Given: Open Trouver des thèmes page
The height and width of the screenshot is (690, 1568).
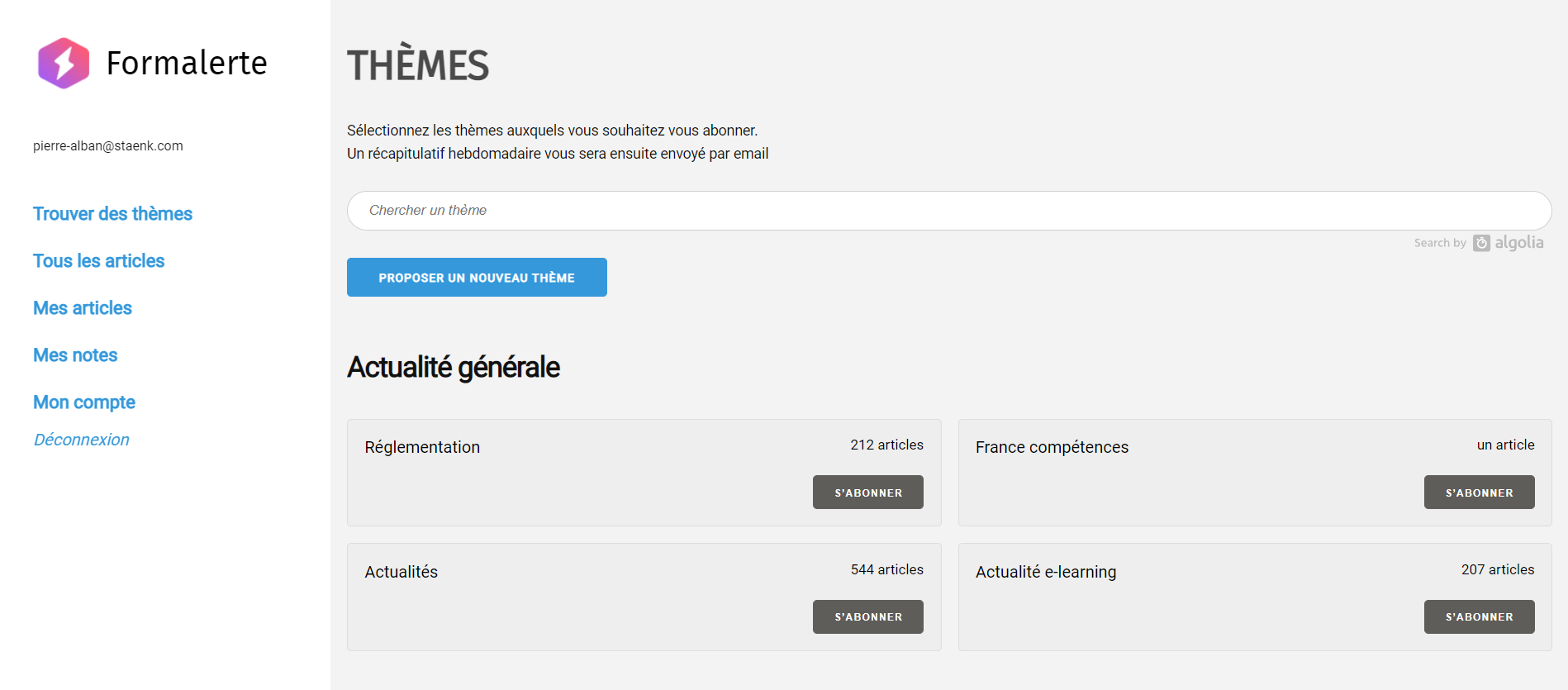Looking at the screenshot, I should click(x=112, y=214).
